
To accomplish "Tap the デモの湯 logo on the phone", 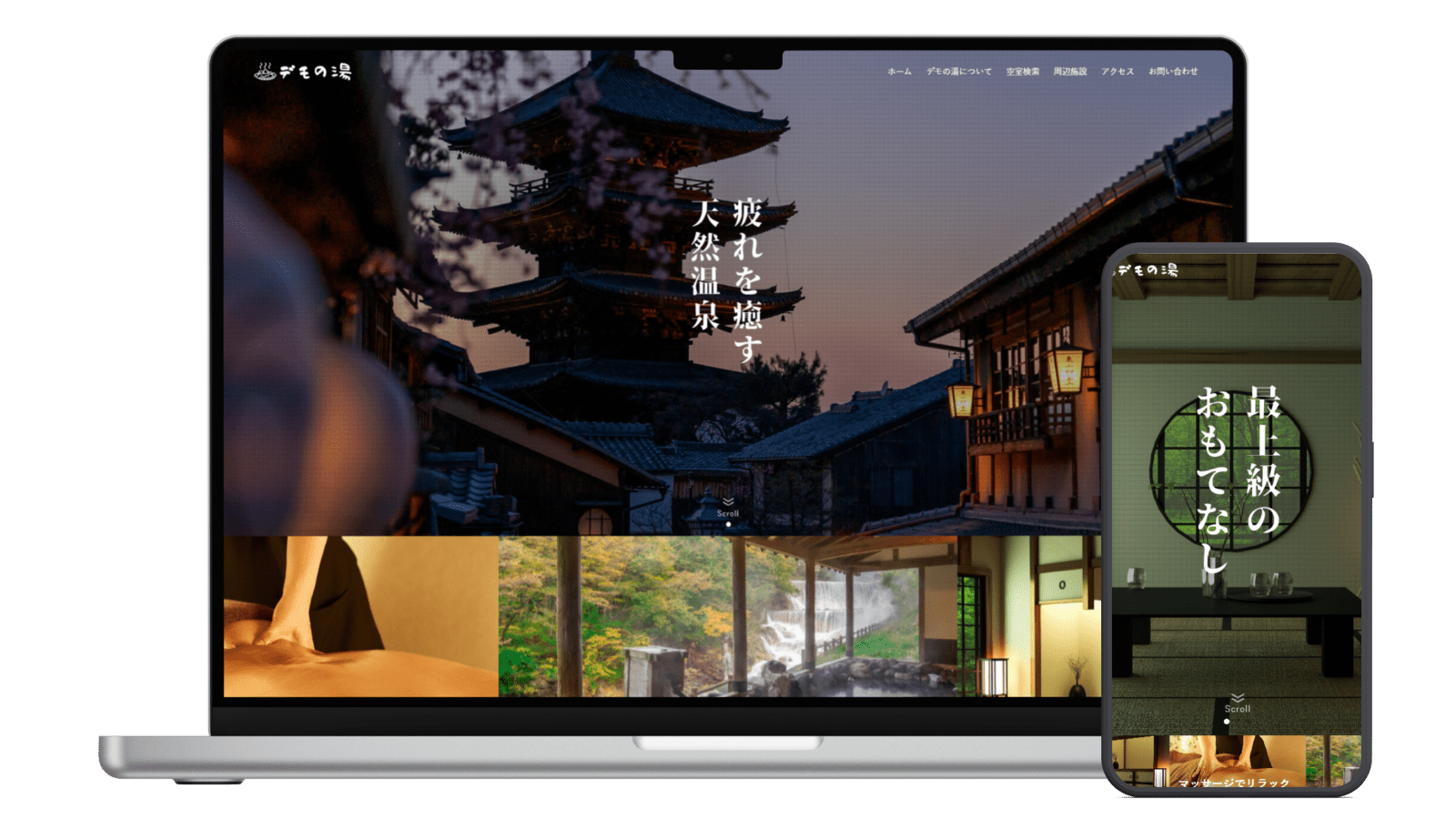I will (x=1147, y=270).
